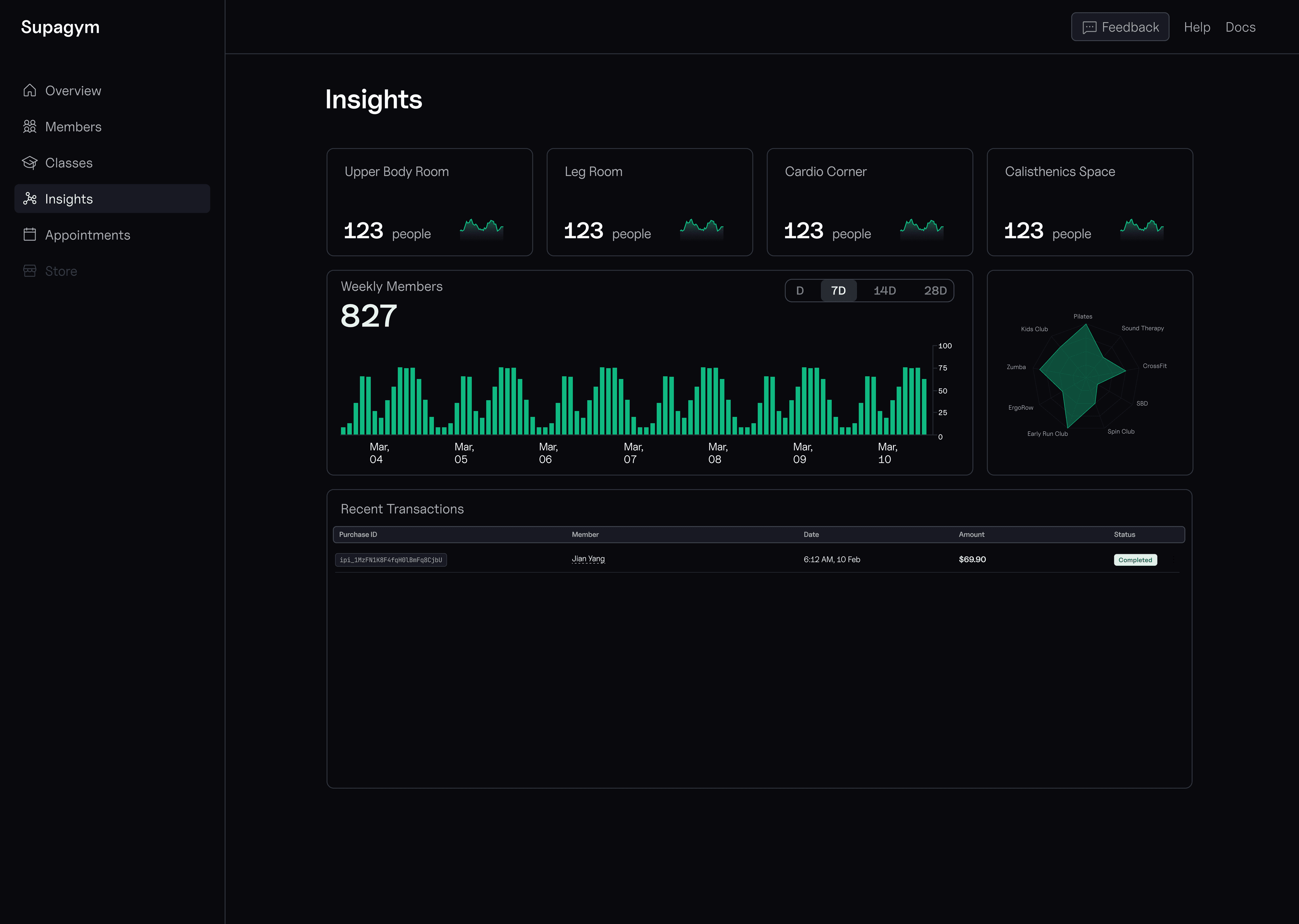Click the Feedback button
The width and height of the screenshot is (1299, 924).
1120,27
